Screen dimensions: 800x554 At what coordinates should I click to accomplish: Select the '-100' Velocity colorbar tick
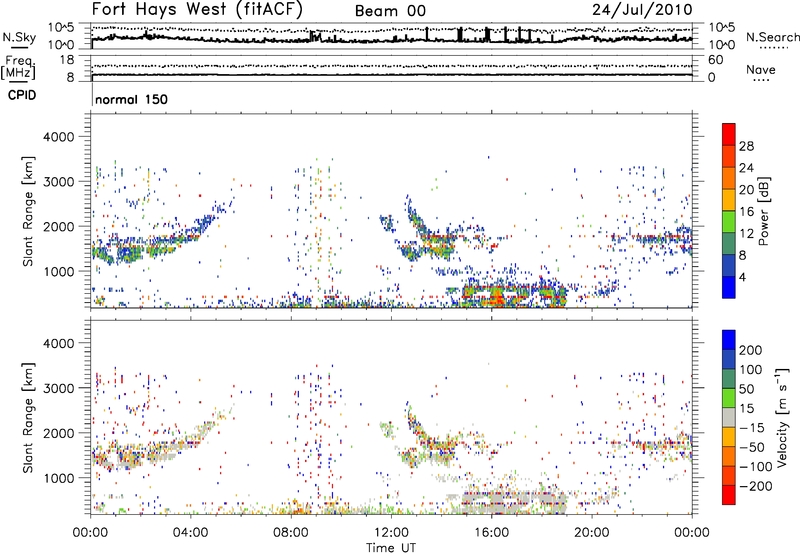click(756, 466)
